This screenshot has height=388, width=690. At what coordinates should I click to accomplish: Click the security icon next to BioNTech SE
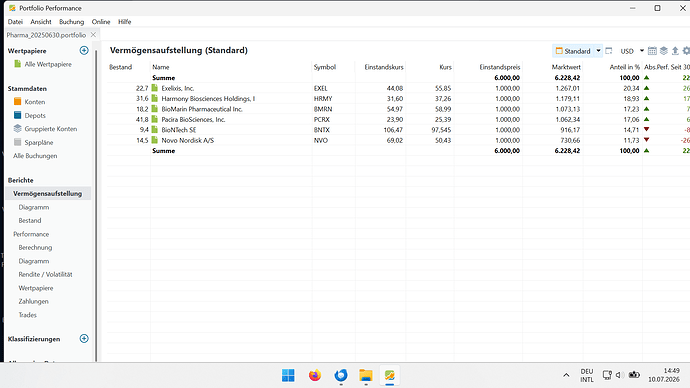[154, 130]
